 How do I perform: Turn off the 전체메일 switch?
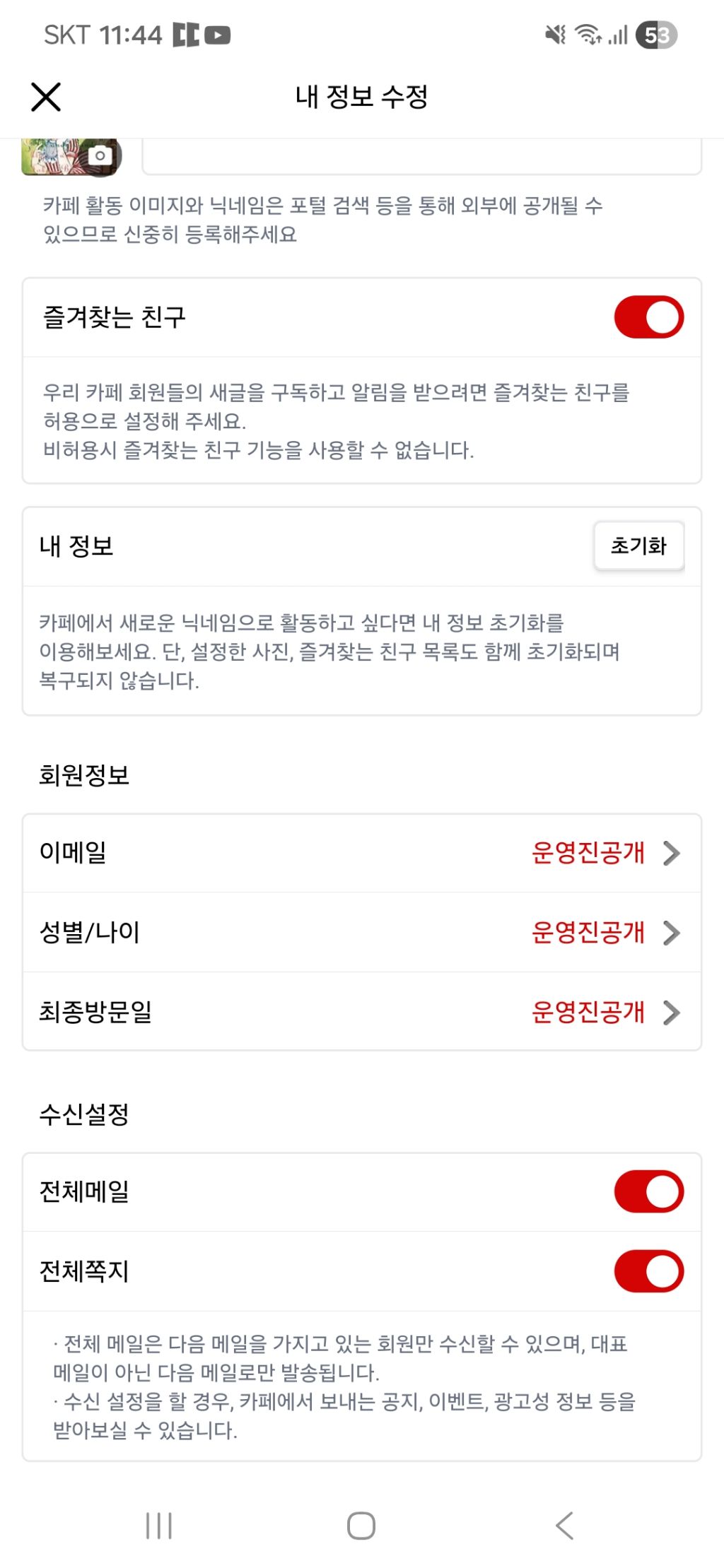(649, 1191)
